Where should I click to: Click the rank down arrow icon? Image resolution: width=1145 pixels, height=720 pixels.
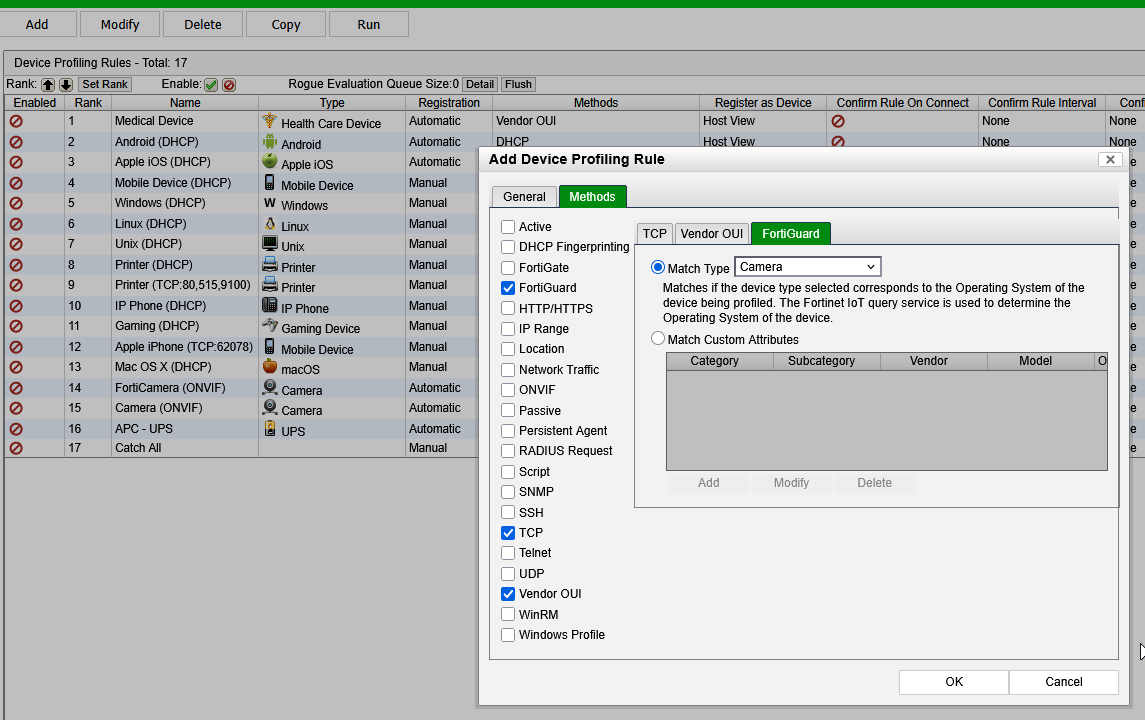66,85
